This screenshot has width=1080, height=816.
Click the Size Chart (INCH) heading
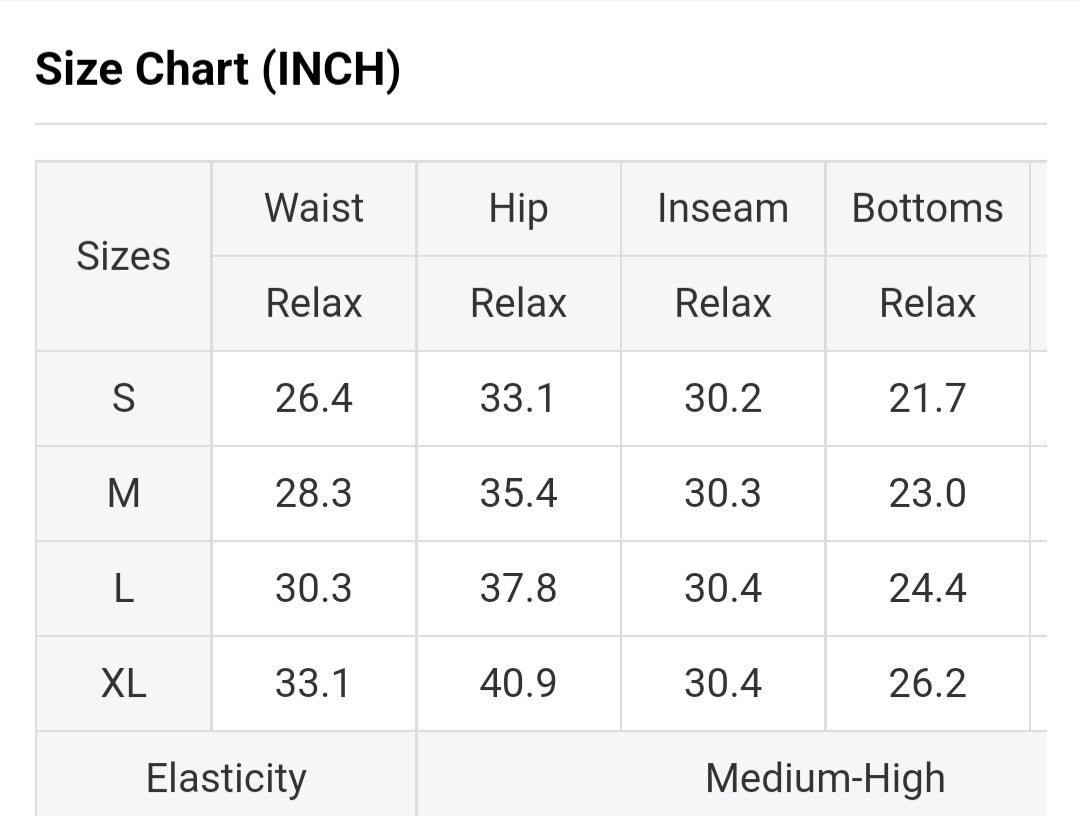coord(217,70)
